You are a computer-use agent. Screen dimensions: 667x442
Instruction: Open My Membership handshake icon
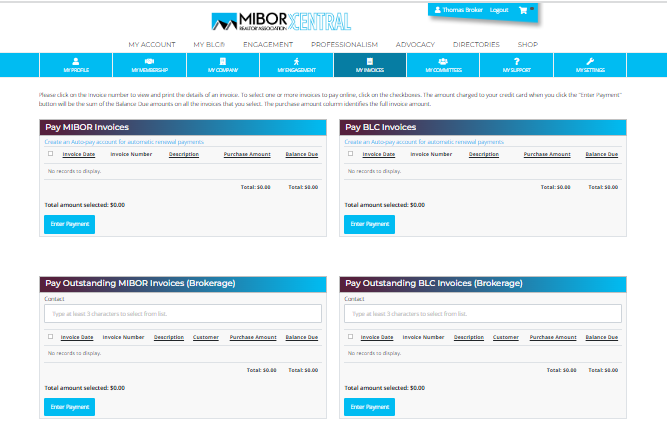coord(149,61)
